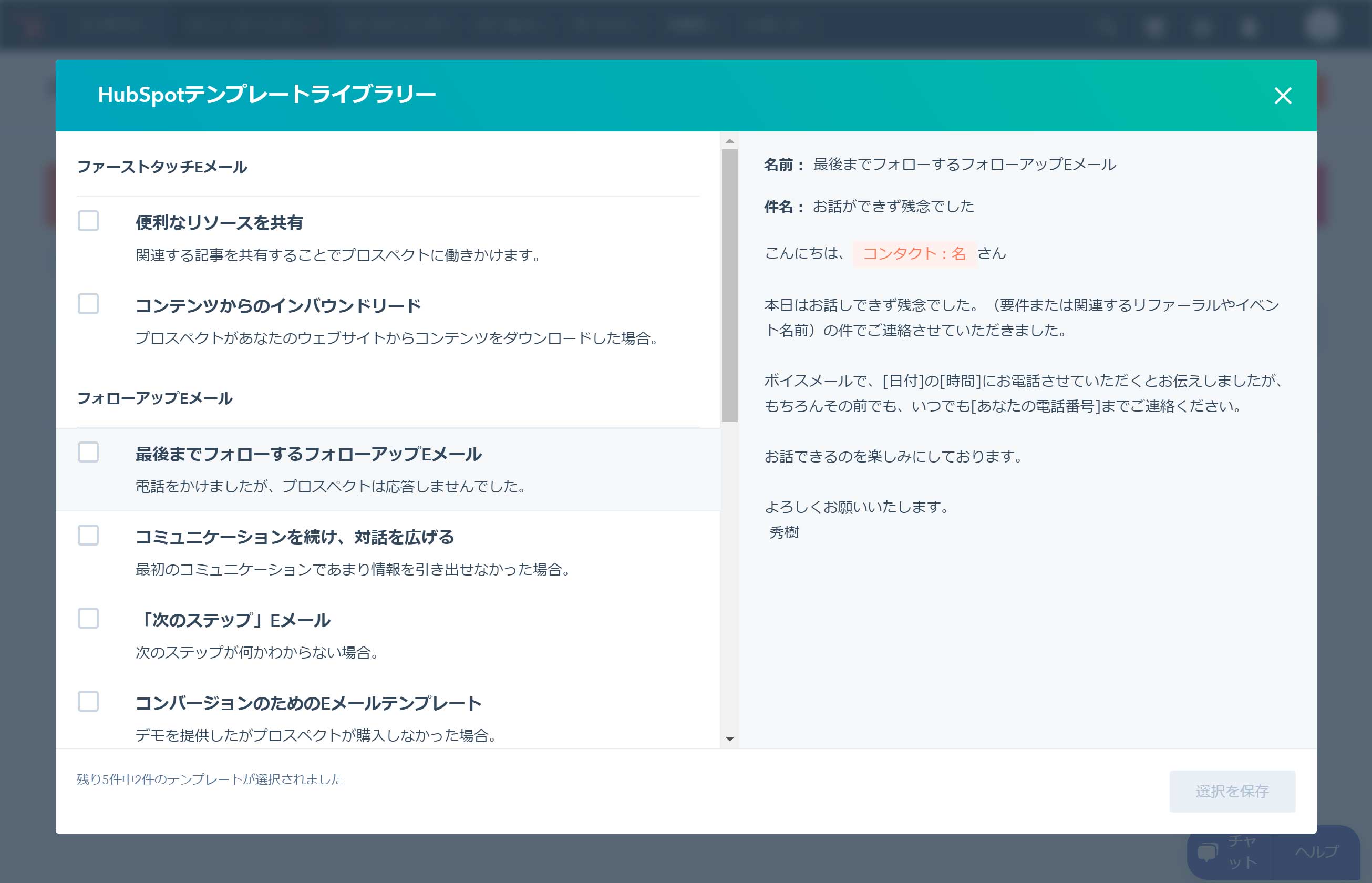Click scrollbar up arrow in template list

tap(729, 141)
